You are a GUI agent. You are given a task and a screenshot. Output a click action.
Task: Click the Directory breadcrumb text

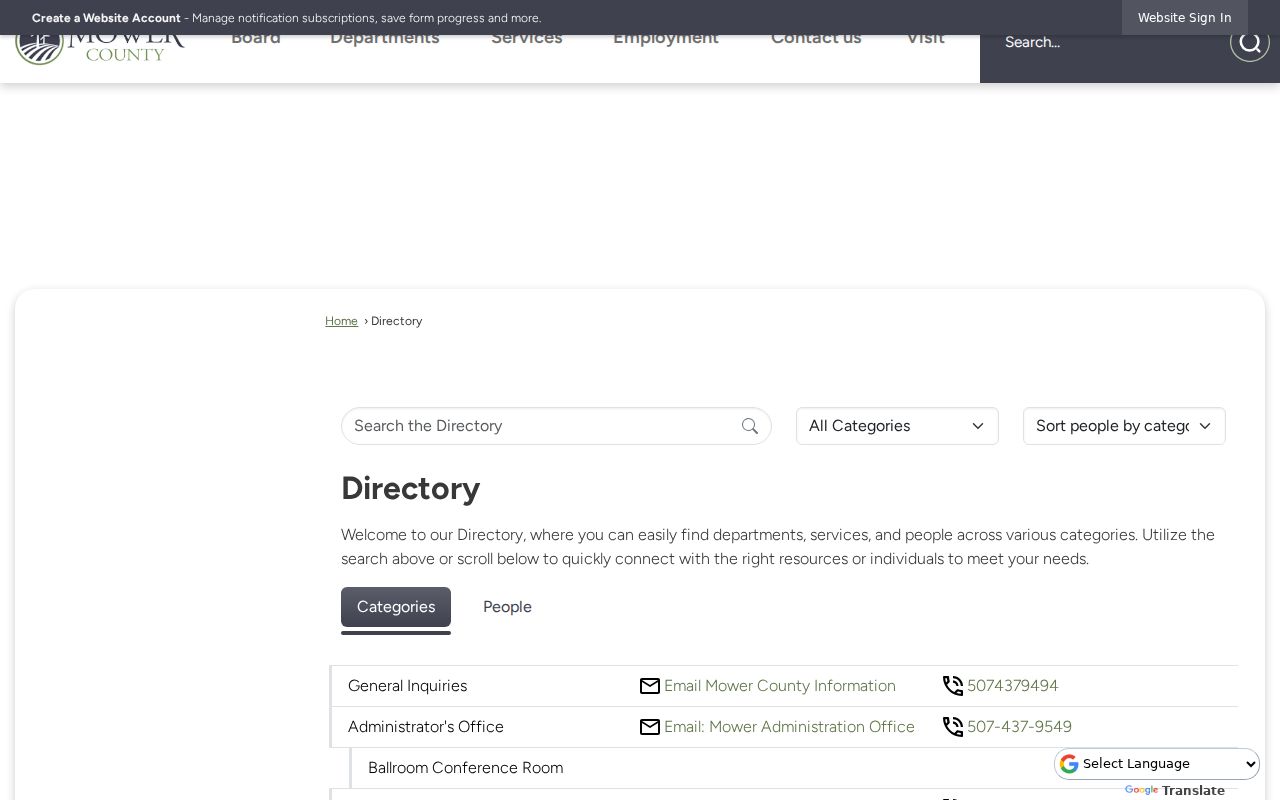[396, 321]
